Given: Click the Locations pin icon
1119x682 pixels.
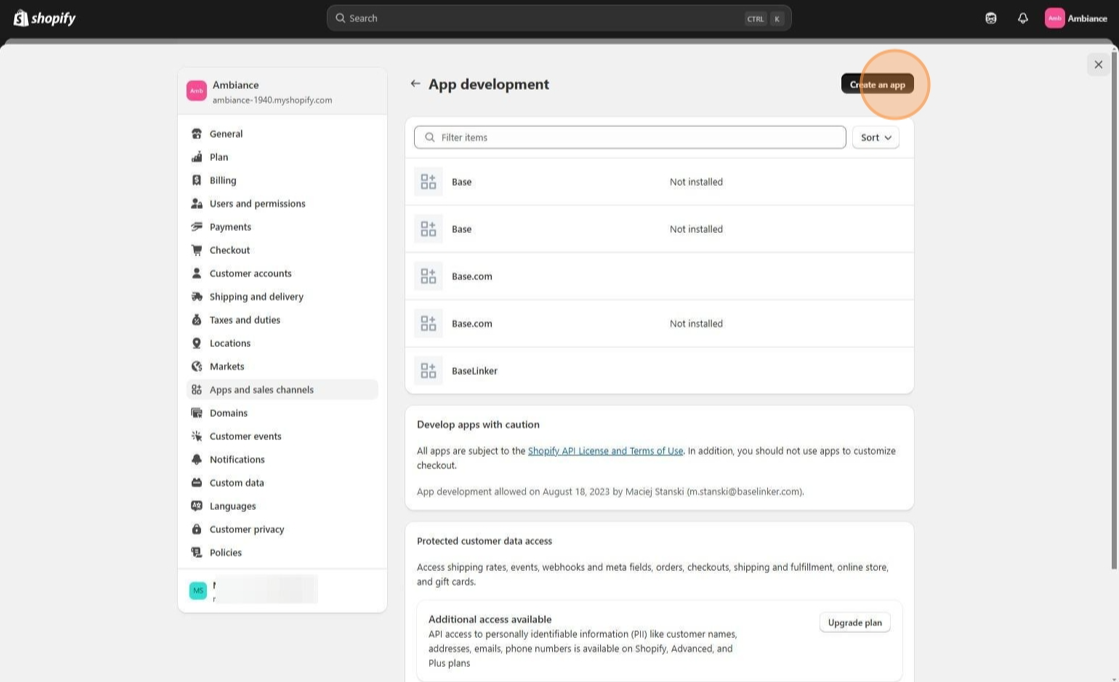Looking at the screenshot, I should (197, 343).
